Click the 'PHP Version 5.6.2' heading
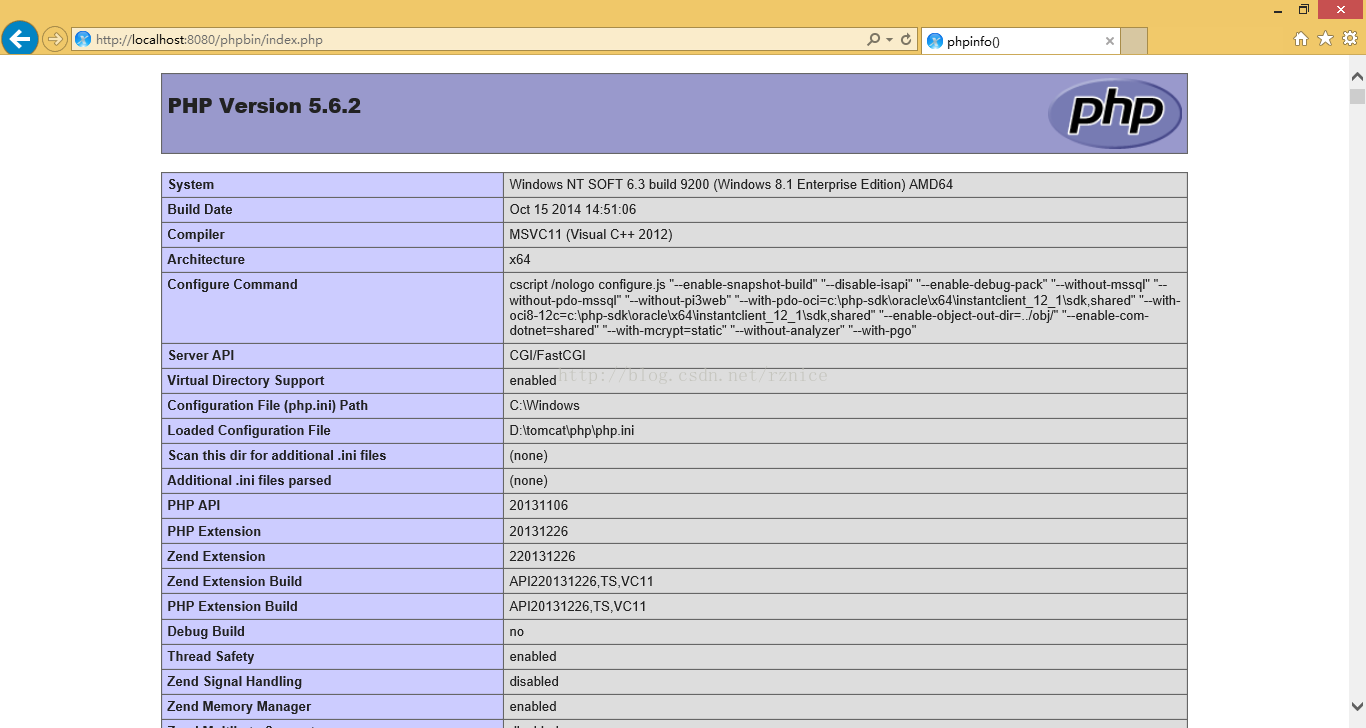 [264, 106]
